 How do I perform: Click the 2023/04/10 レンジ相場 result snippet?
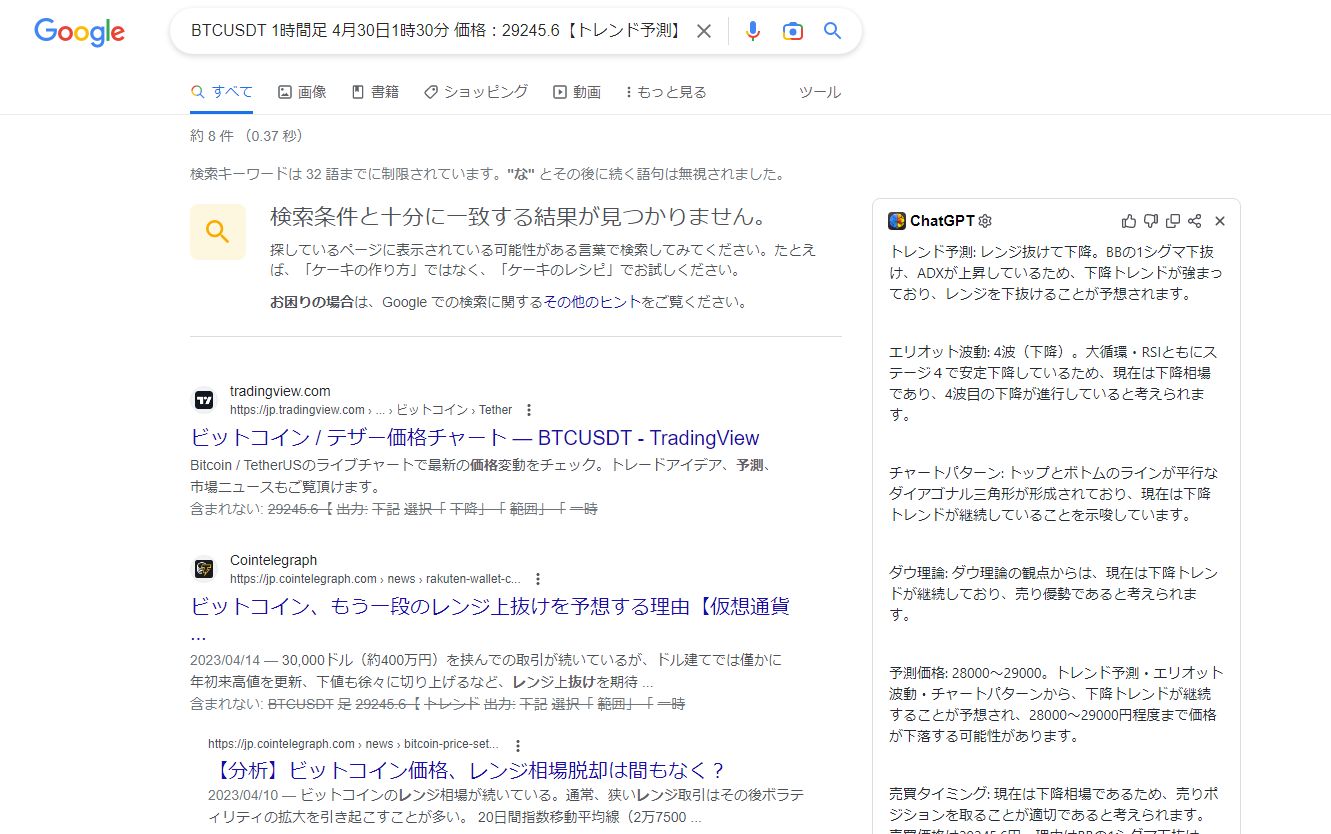[x=506, y=807]
